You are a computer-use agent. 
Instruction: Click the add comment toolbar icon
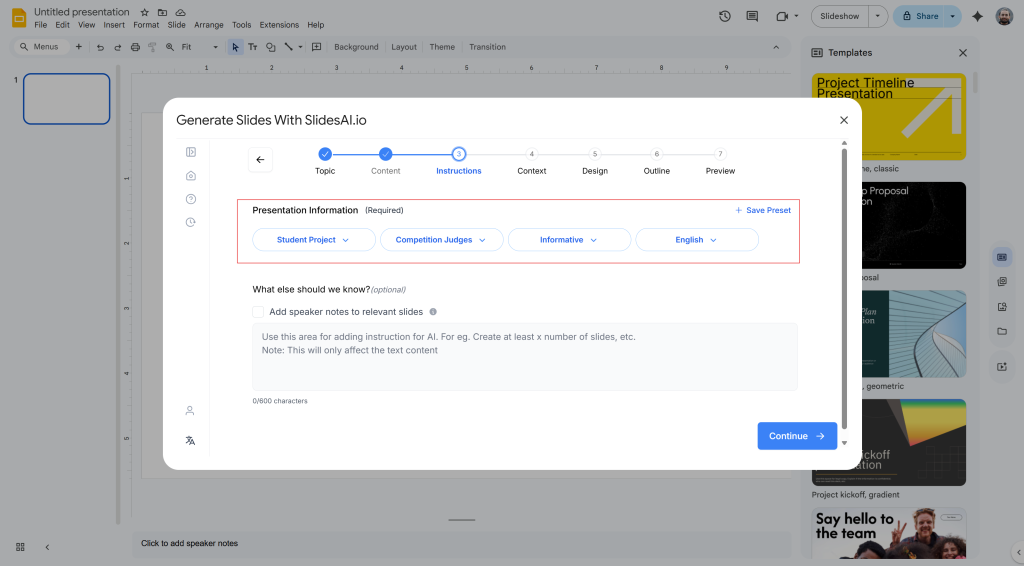tap(317, 47)
